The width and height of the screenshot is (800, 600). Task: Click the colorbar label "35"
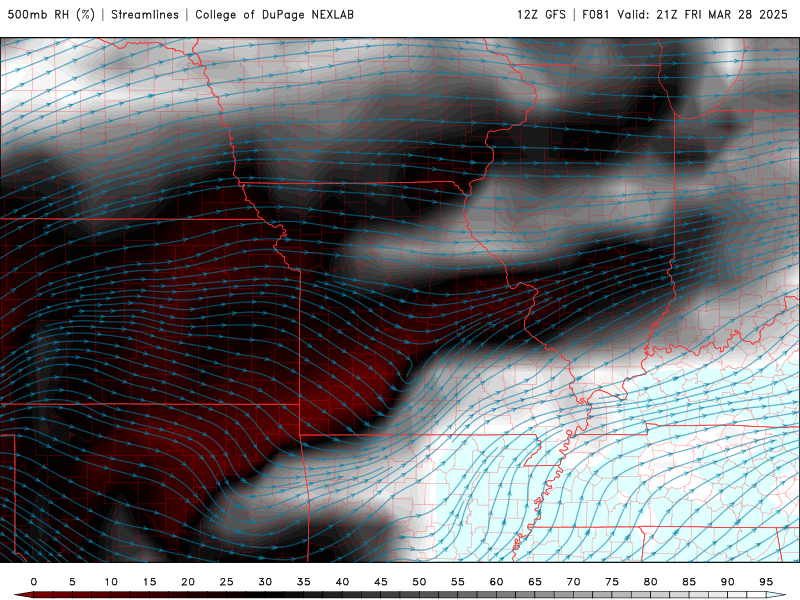coord(304,582)
